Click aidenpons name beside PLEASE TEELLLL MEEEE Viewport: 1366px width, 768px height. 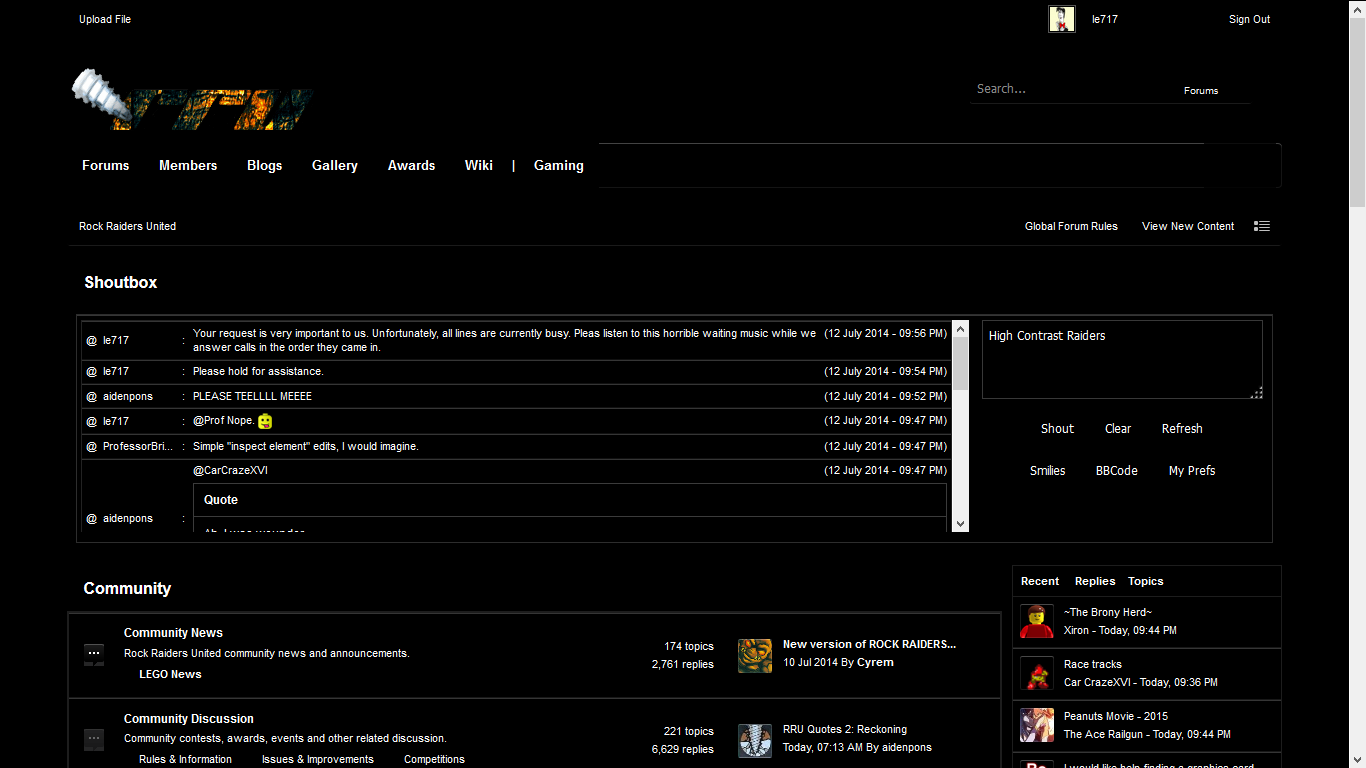128,397
